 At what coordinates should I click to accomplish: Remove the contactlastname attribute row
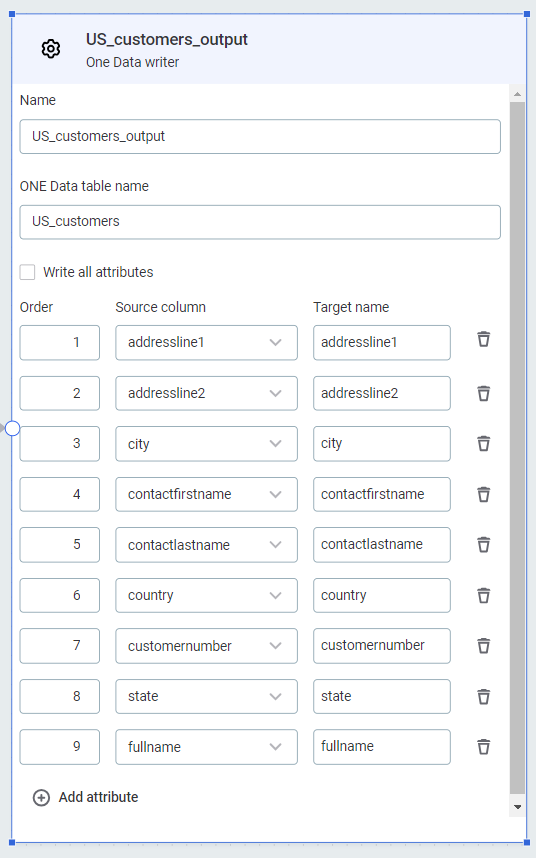(x=483, y=544)
